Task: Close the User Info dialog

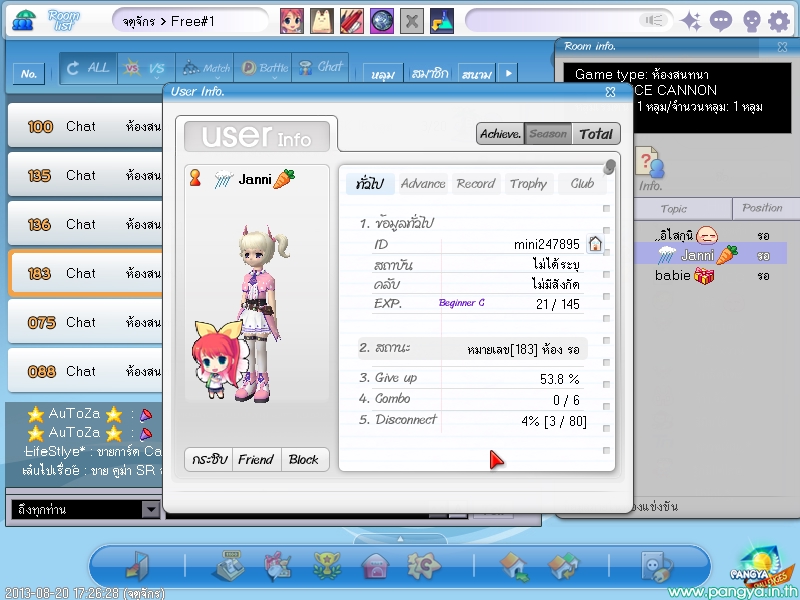Action: click(610, 92)
